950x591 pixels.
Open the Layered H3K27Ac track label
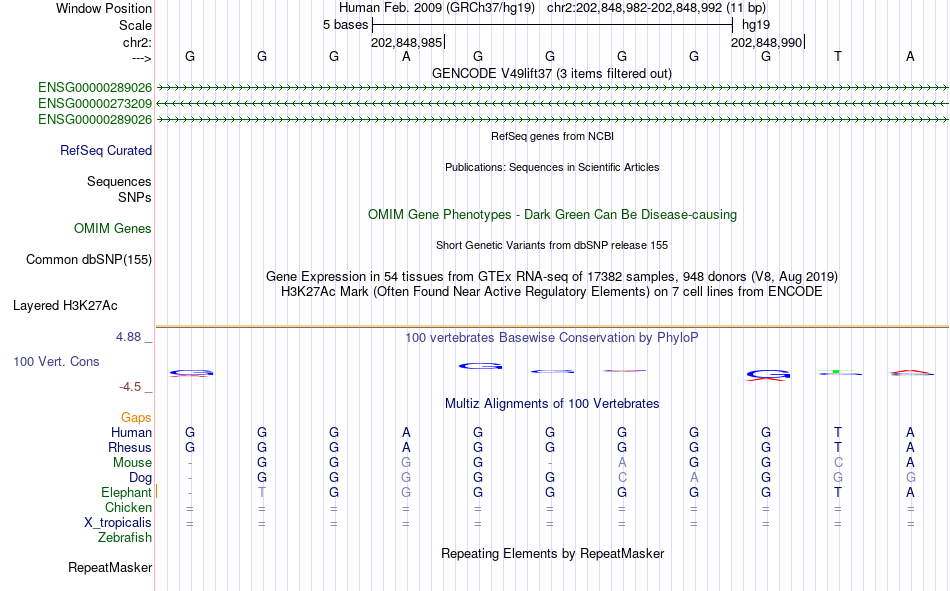click(65, 306)
